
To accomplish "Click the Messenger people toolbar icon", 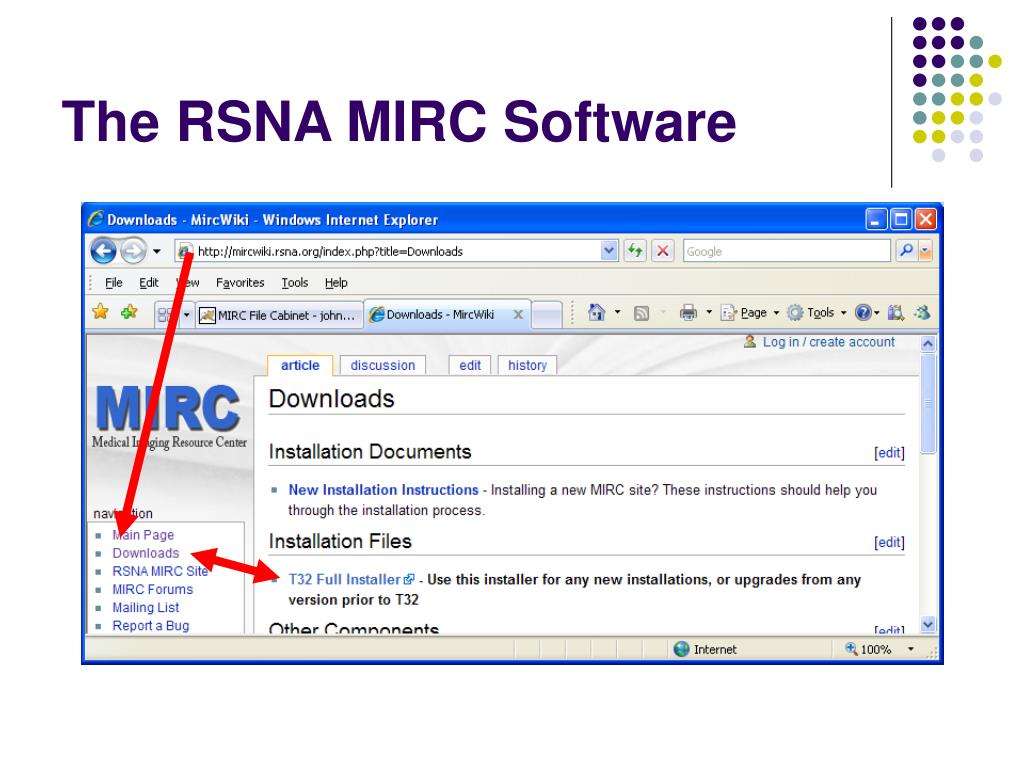I will [922, 313].
